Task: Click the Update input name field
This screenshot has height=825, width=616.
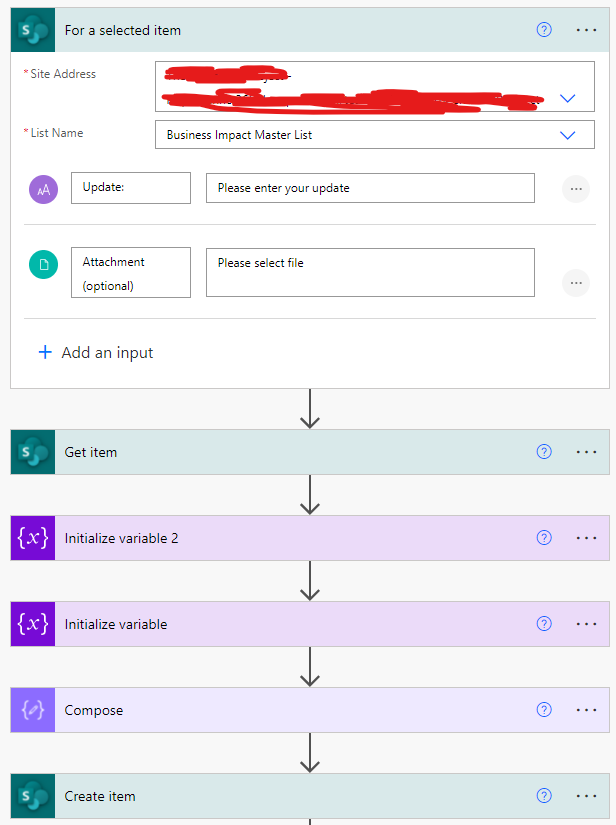Action: (131, 188)
